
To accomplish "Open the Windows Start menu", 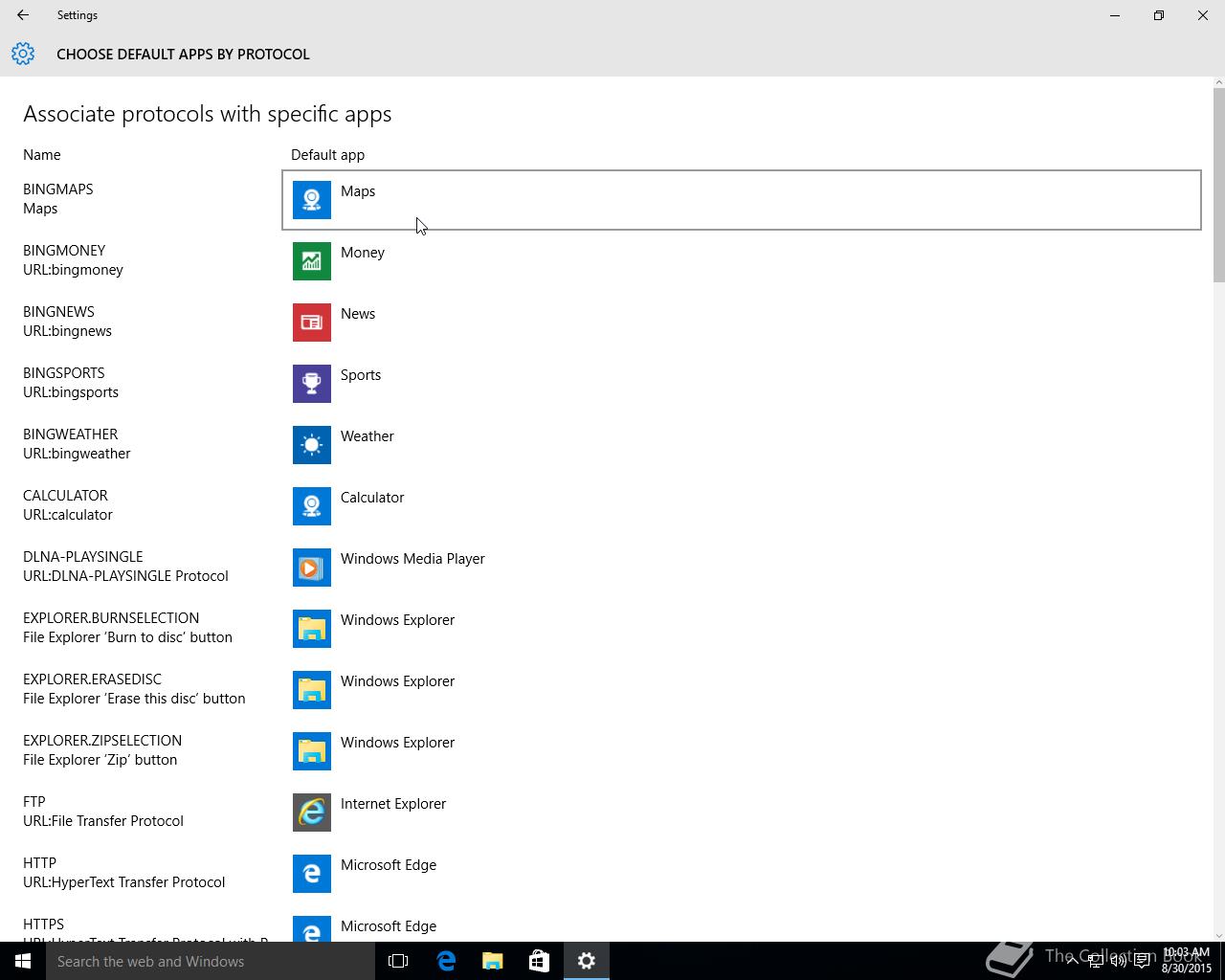I will pyautogui.click(x=23, y=961).
